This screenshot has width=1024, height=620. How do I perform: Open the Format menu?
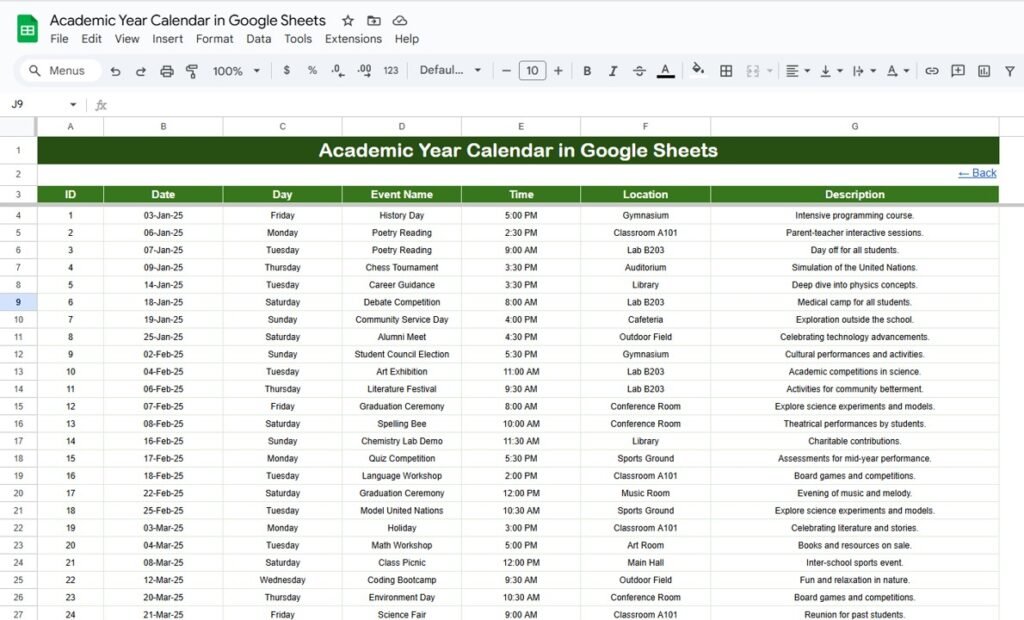point(214,39)
